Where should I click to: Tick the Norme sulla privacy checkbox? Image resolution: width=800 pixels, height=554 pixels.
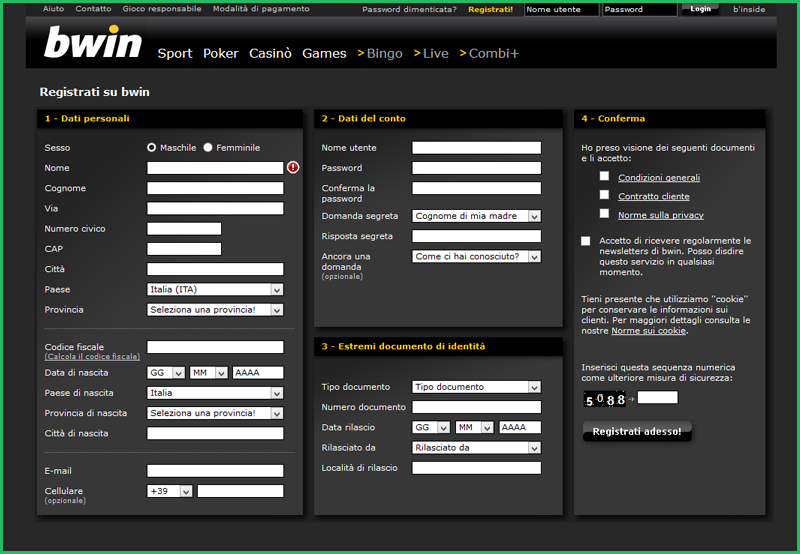point(605,213)
